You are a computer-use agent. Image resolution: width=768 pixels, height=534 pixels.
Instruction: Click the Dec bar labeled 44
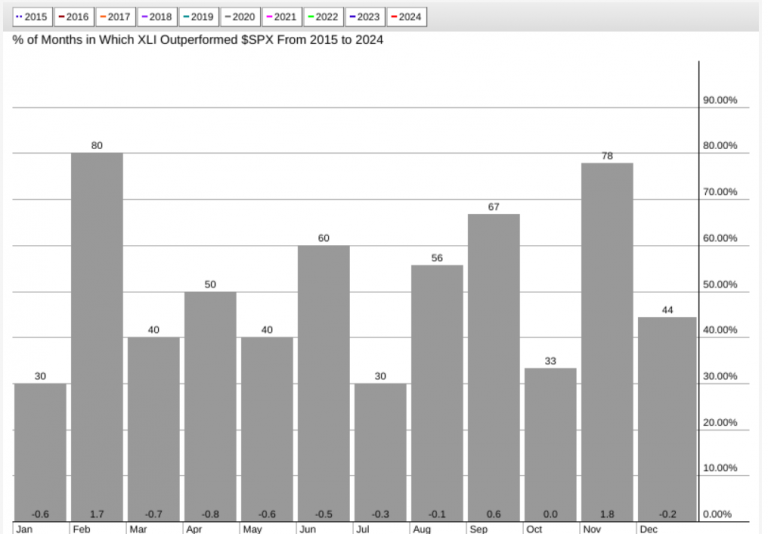pyautogui.click(x=667, y=419)
